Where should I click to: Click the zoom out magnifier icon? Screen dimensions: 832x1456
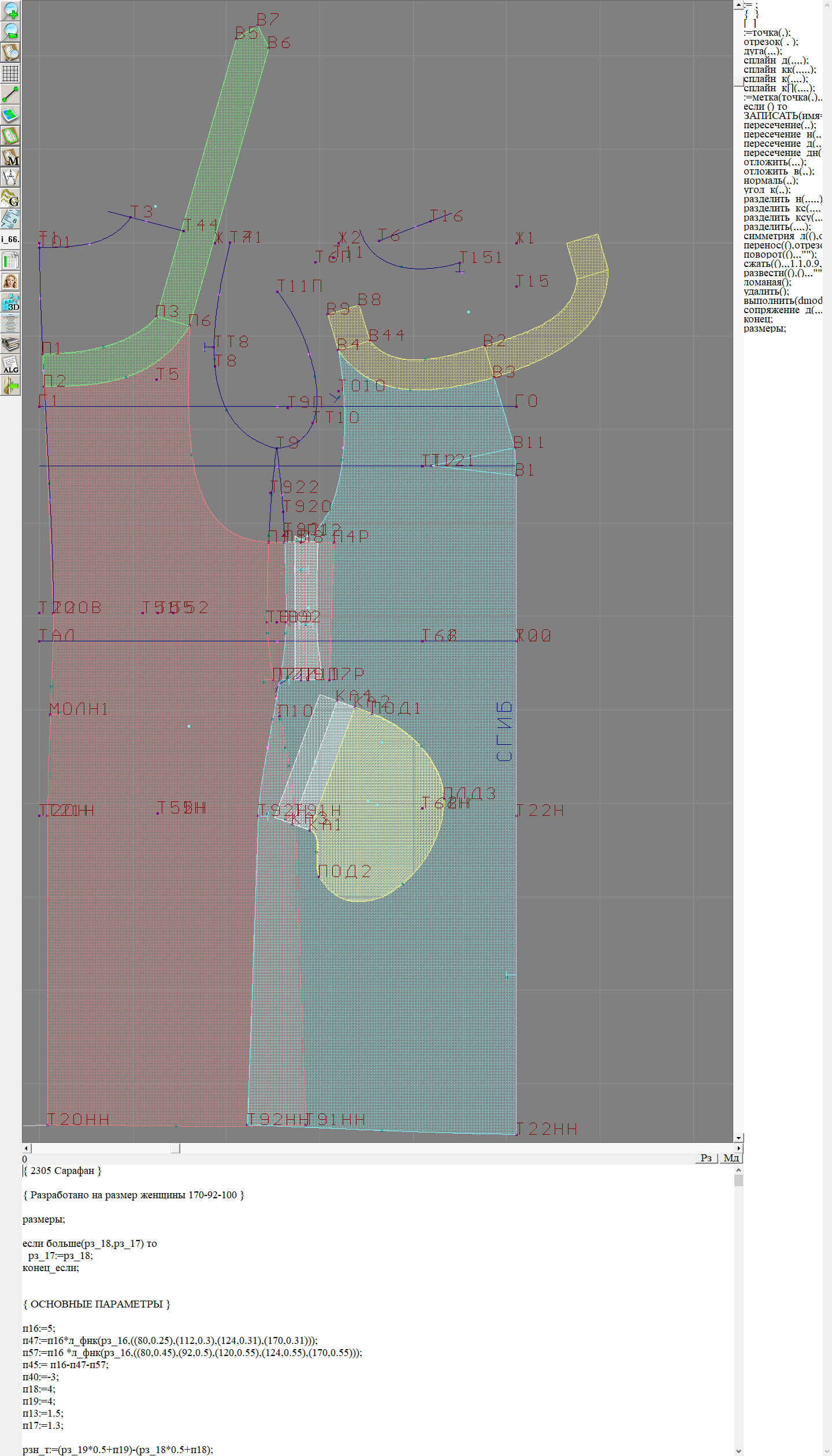[x=10, y=31]
